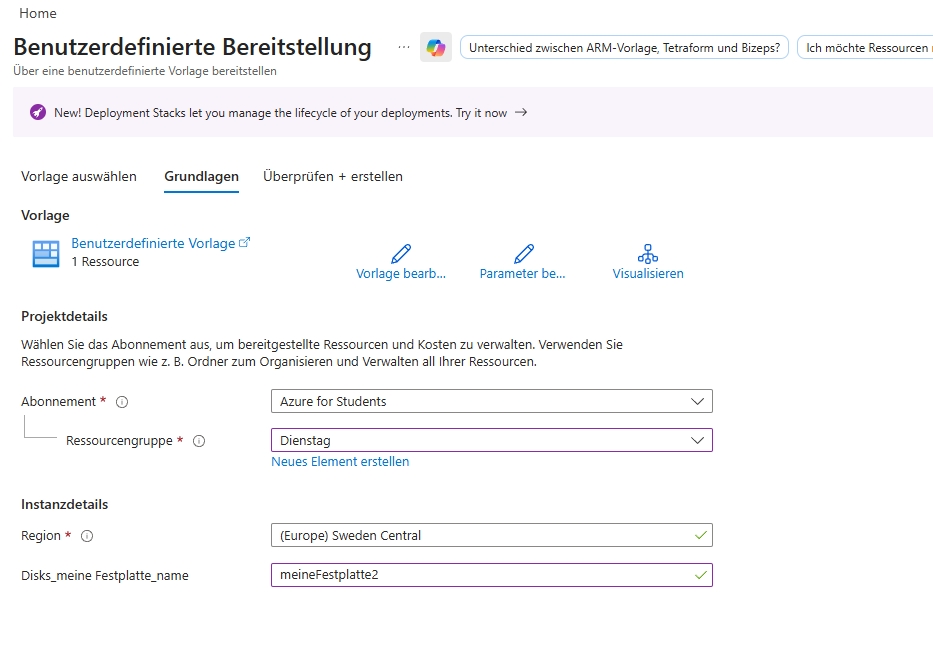This screenshot has width=933, height=650.
Task: Click the info icon next to Region
Action: click(x=87, y=536)
